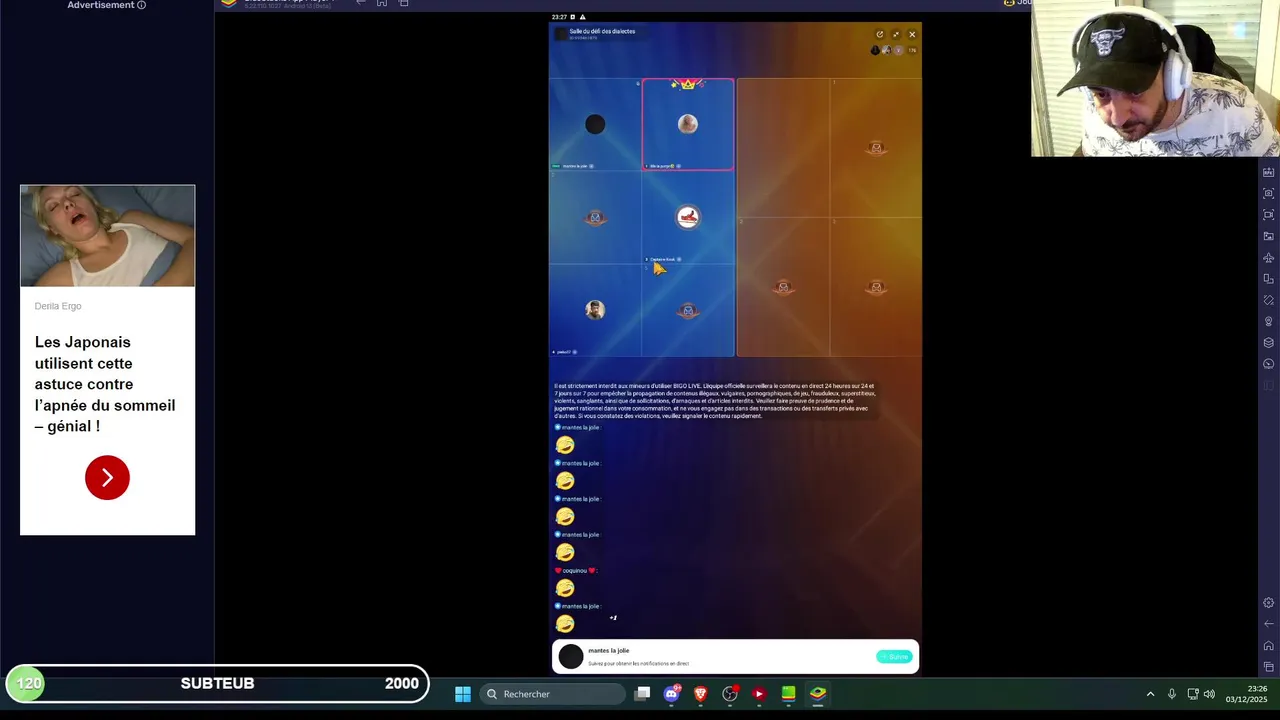1280x720 pixels.
Task: Join the empty blue seat in the bottom row
Action: [x=688, y=310]
